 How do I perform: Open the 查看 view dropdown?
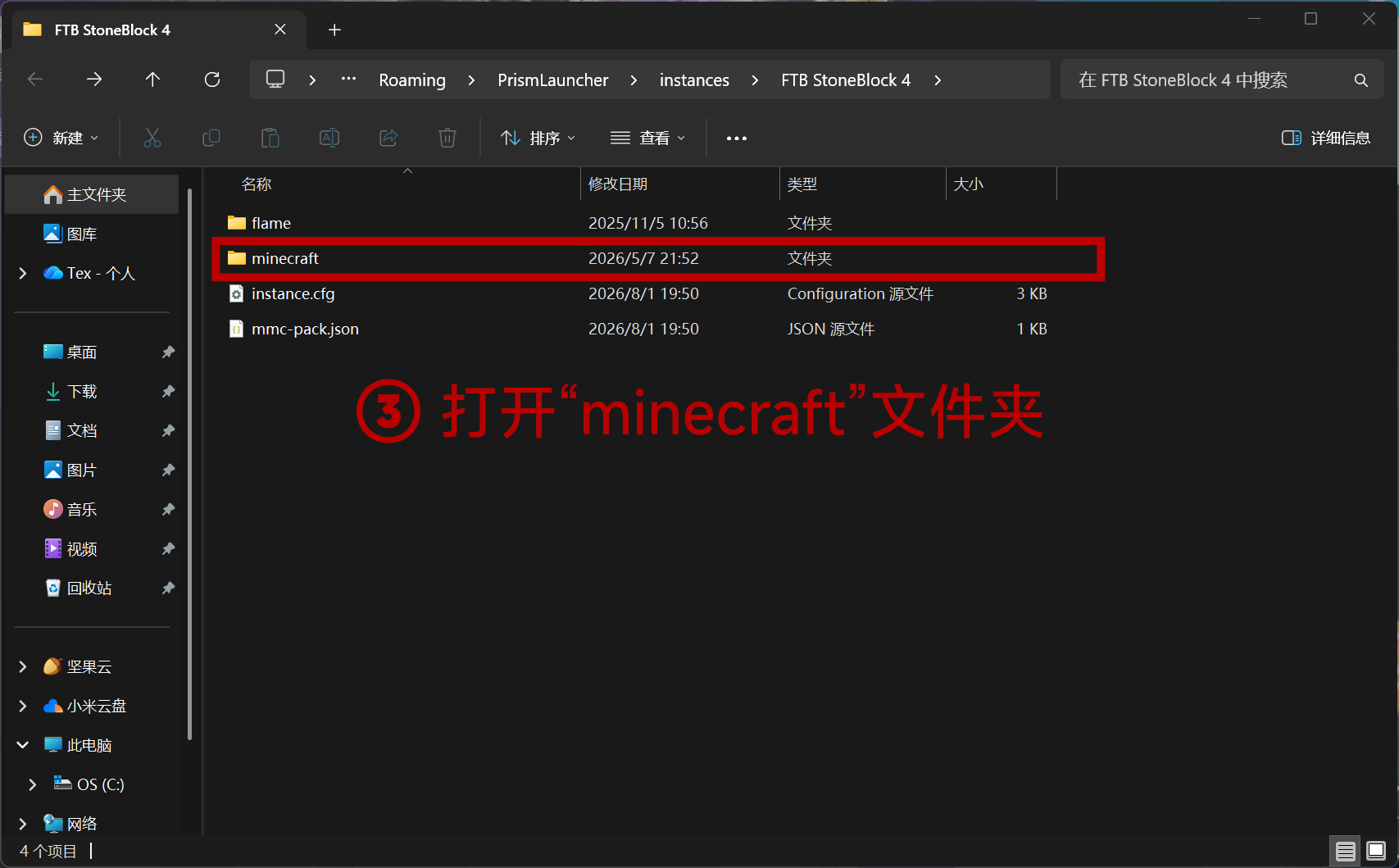pyautogui.click(x=647, y=138)
